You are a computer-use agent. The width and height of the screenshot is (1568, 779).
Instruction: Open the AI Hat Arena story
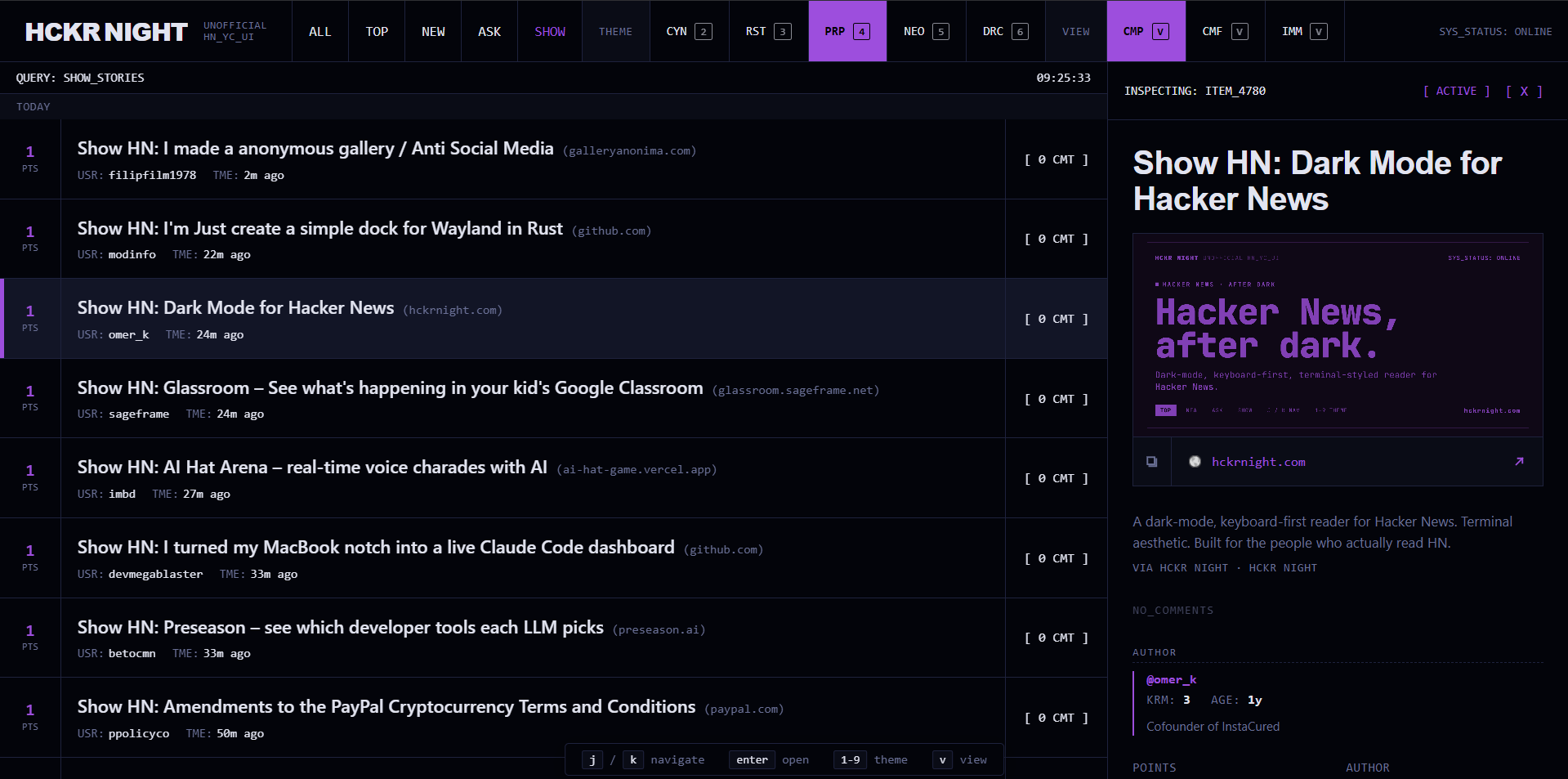(312, 468)
